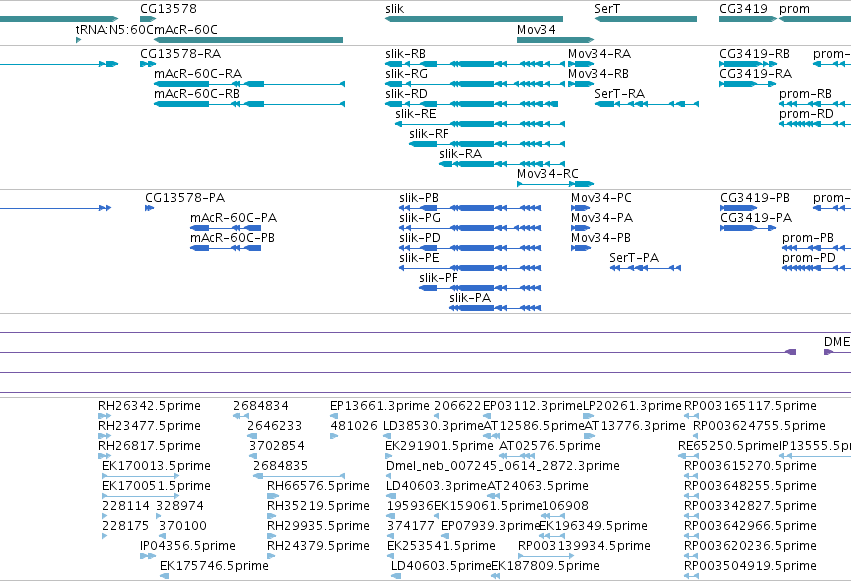
Task: Select protein CG13578-PA
Action: point(149,208)
